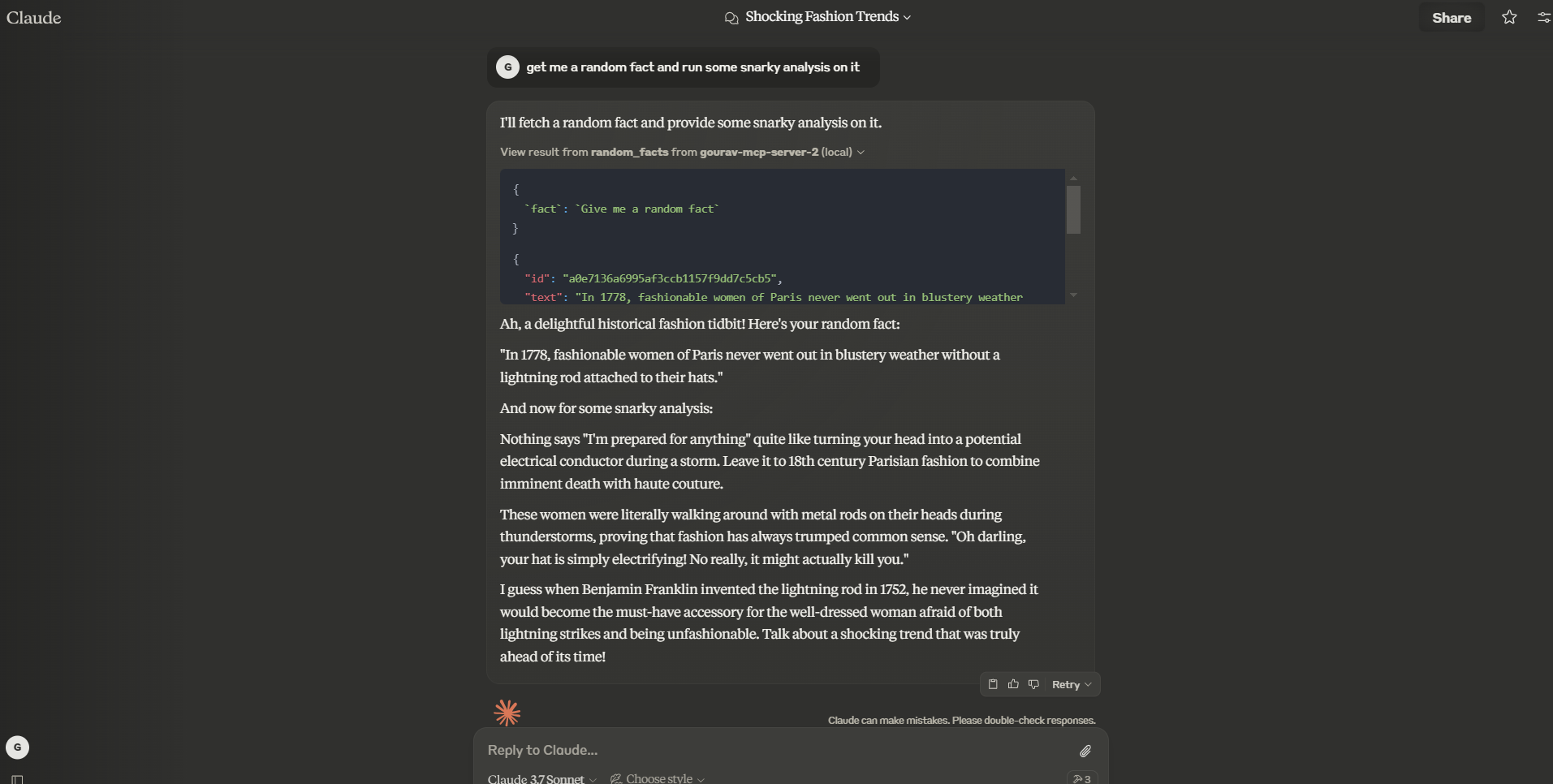Open the MCP tools hammer badge
Image resolution: width=1553 pixels, height=784 pixels.
[x=1082, y=778]
